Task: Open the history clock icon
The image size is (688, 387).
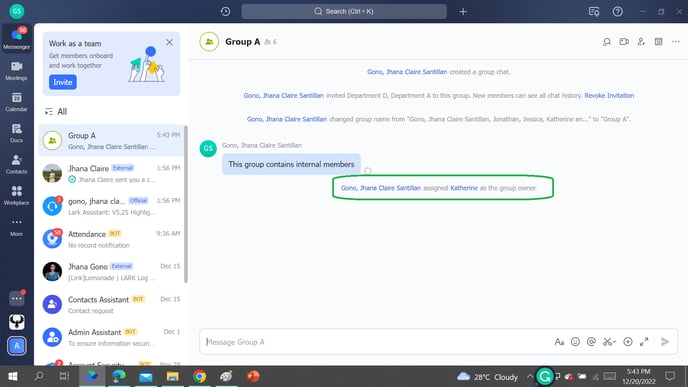Action: tap(225, 11)
